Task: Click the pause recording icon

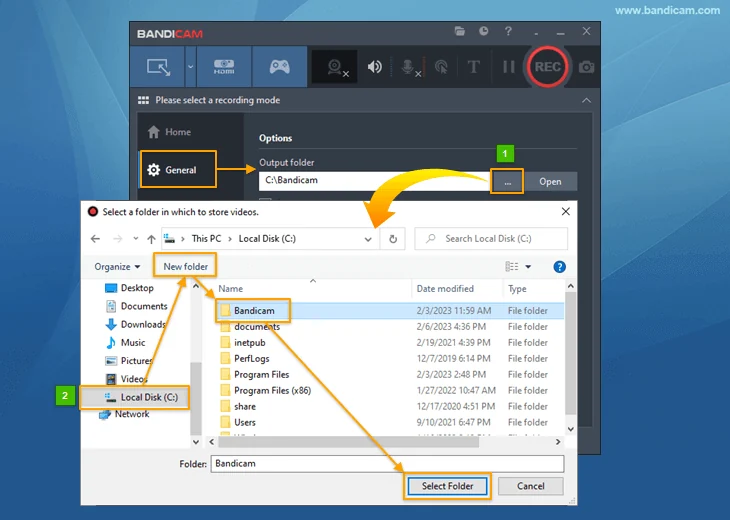Action: click(x=509, y=67)
